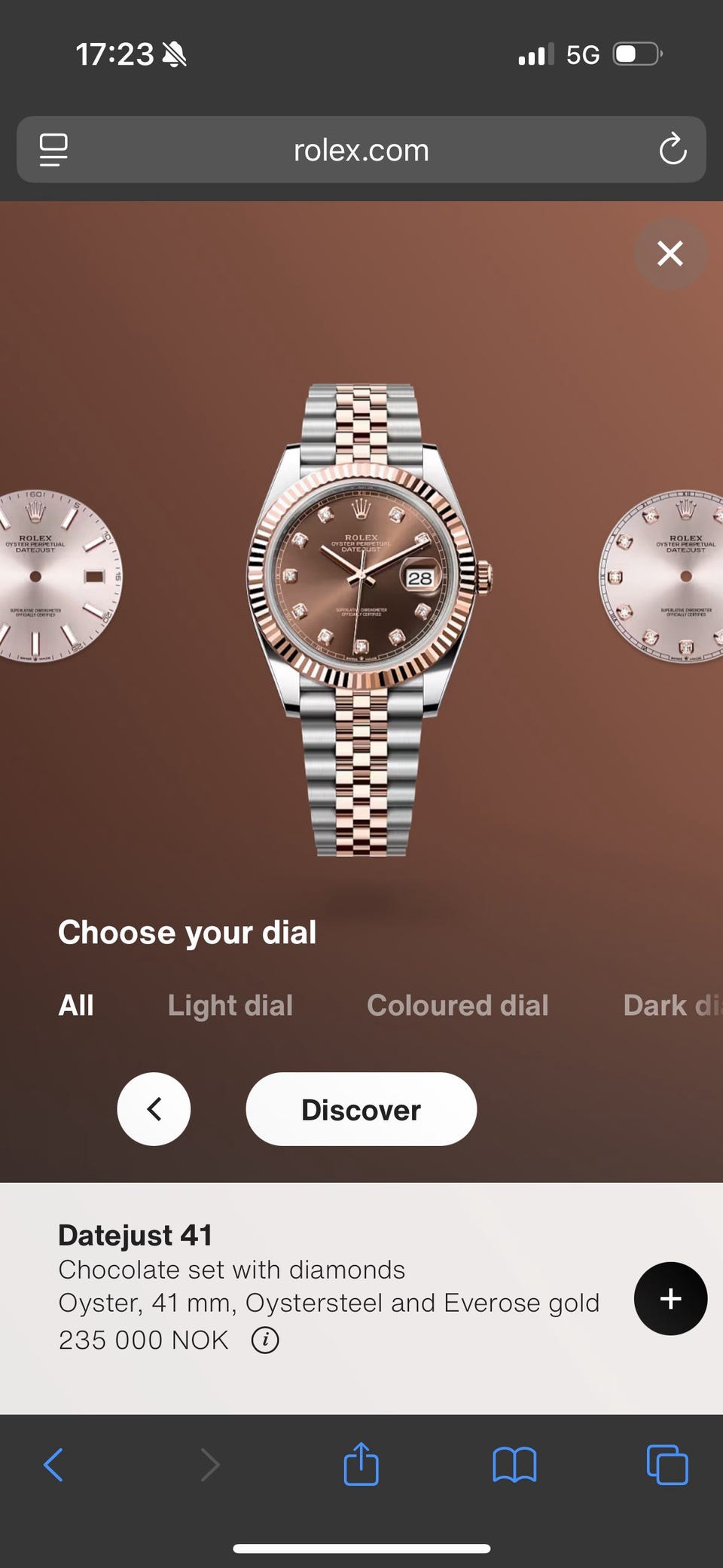Viewport: 723px width, 1568px height.
Task: Click the Discover button
Action: [361, 1109]
